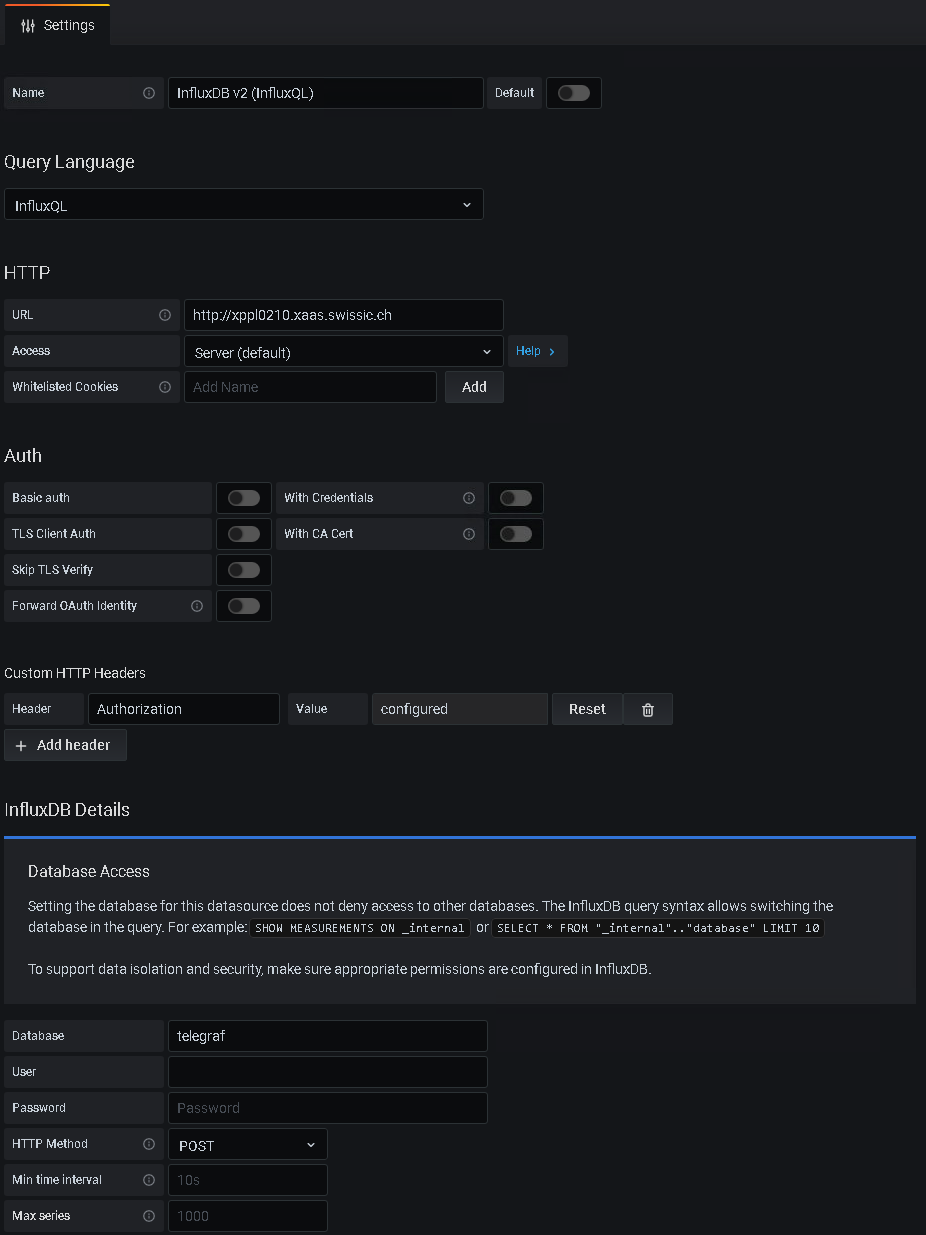Click the With CA Cert info icon
Image resolution: width=926 pixels, height=1235 pixels.
tap(468, 533)
